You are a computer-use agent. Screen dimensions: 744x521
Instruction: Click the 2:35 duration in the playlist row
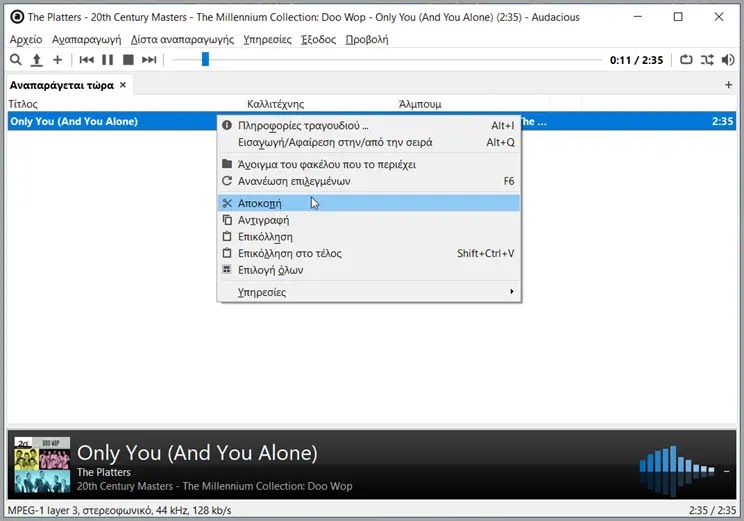[x=722, y=121]
